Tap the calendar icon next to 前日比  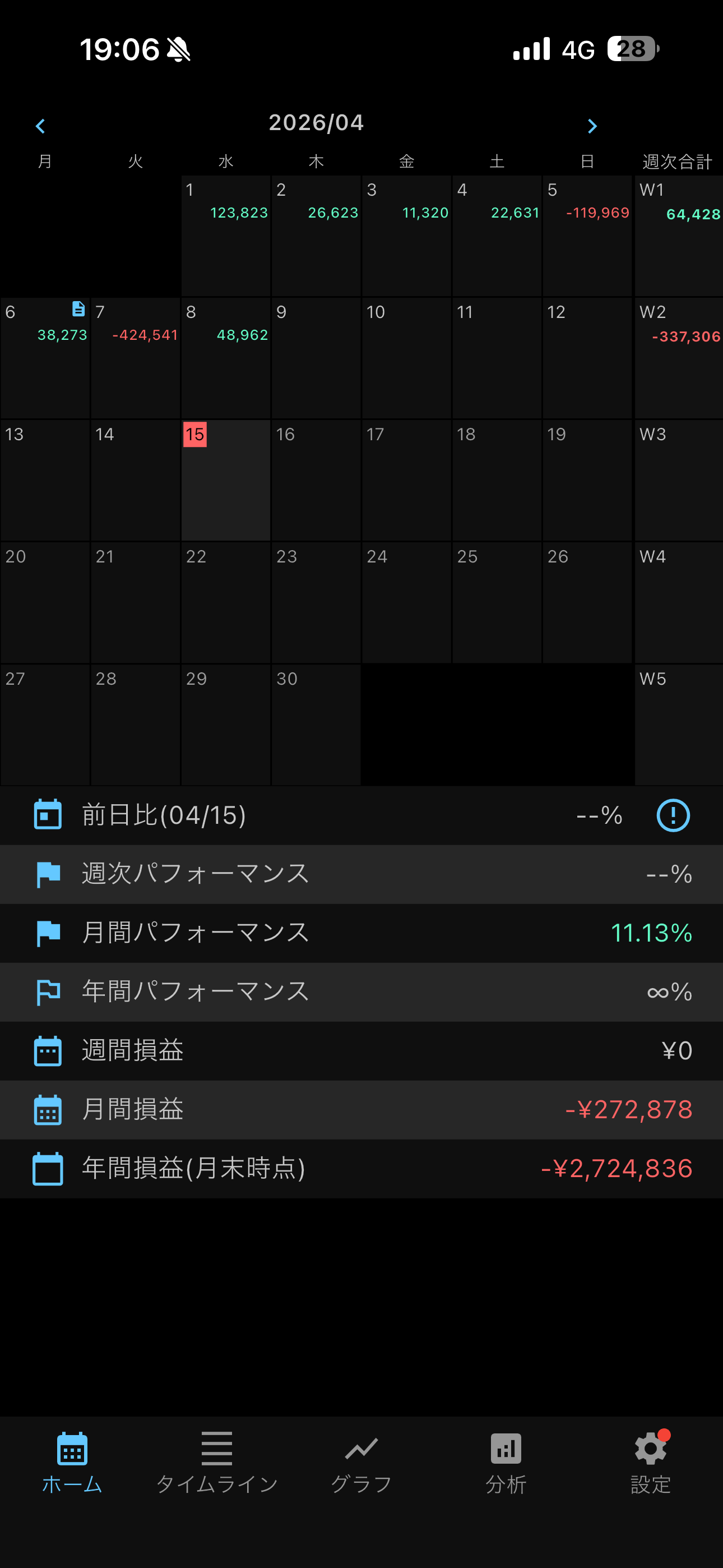48,815
